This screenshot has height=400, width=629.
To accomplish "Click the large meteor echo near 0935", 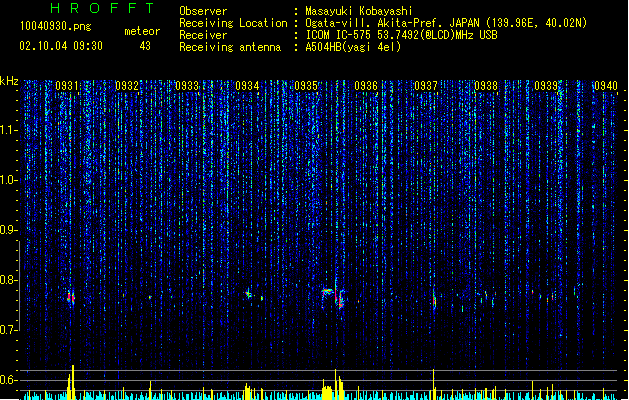I will pos(333,296).
